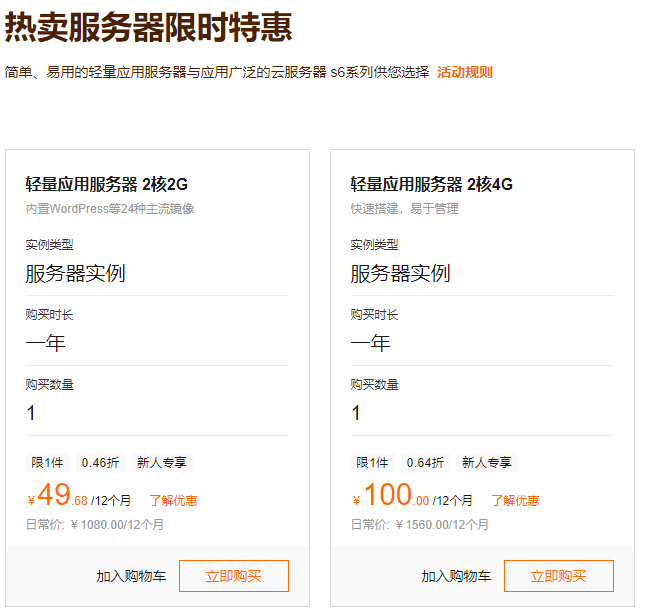Click 新人专享 tag on 2核4G card

click(x=486, y=463)
